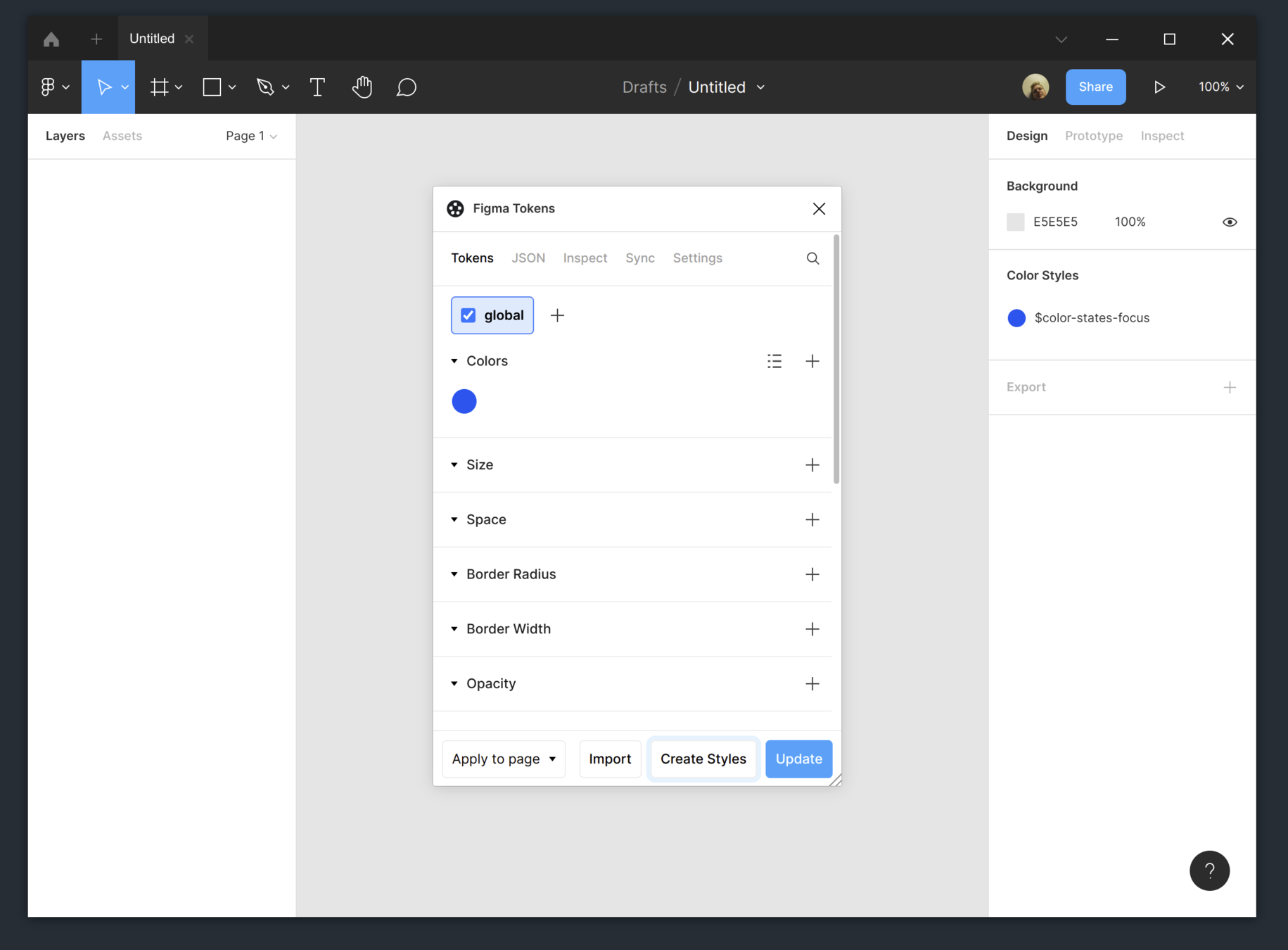The height and width of the screenshot is (950, 1288).
Task: Select the Text tool
Action: click(x=317, y=87)
